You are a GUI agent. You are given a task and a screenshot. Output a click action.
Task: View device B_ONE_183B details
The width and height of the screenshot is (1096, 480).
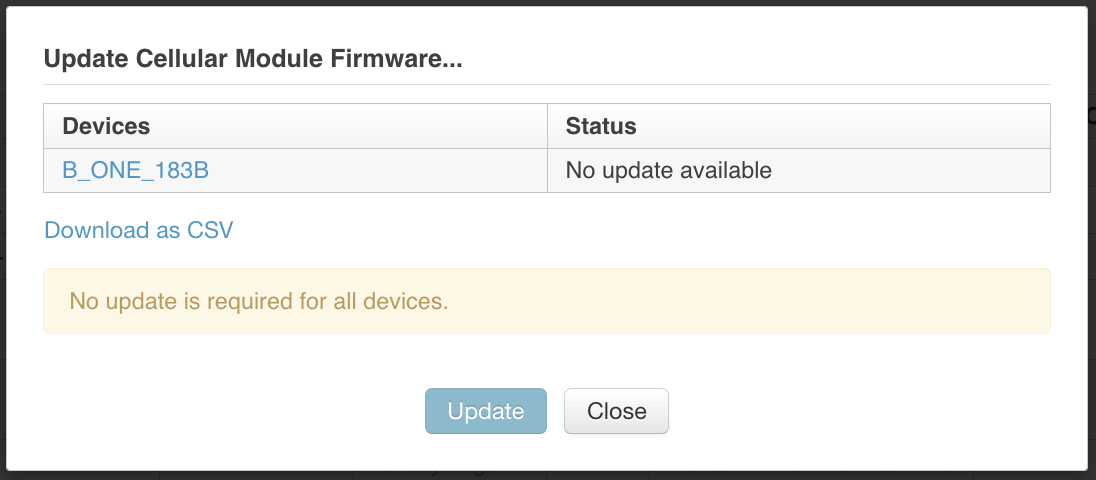(136, 170)
